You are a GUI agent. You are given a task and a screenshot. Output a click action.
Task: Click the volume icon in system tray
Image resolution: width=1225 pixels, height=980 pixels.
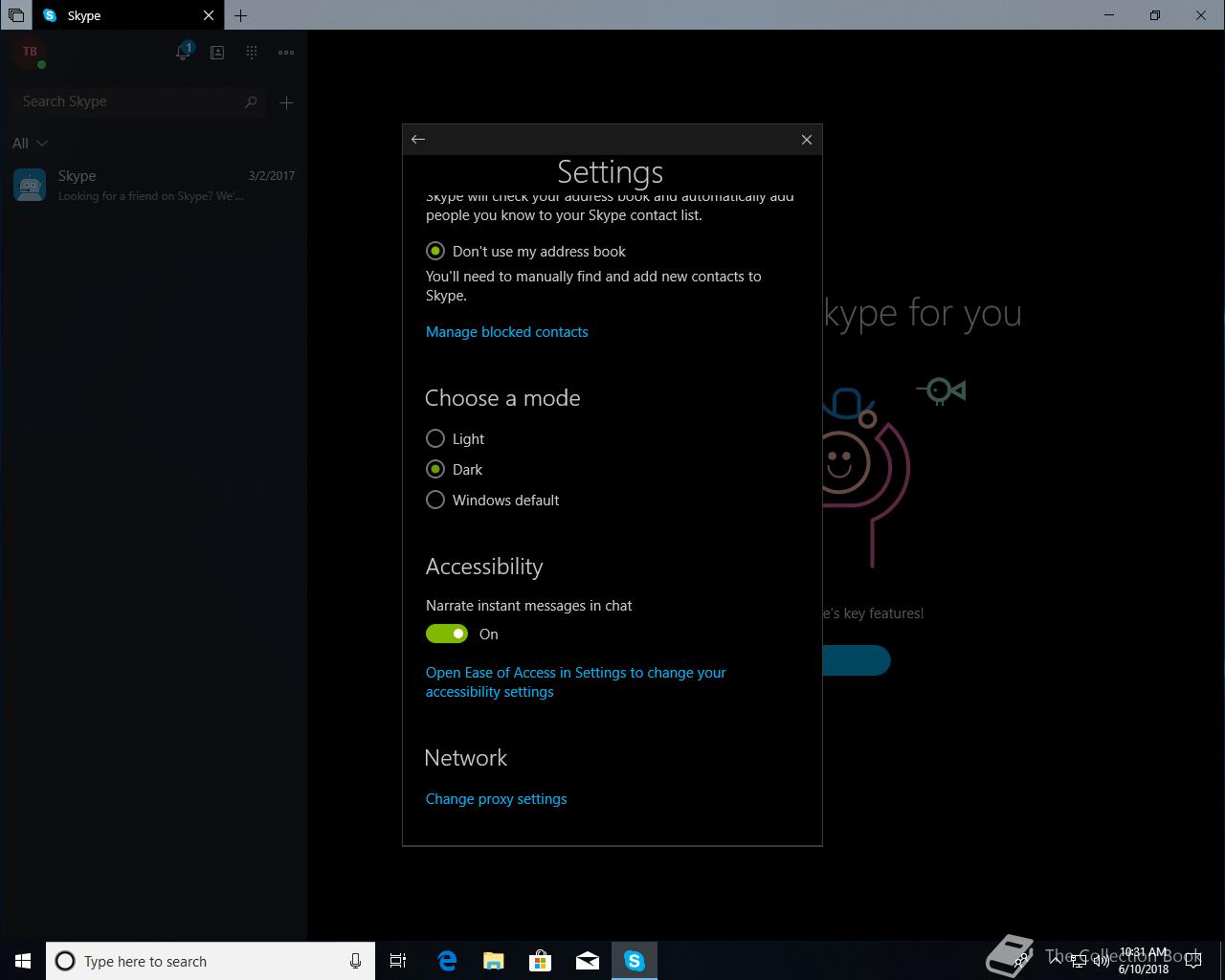tap(1101, 961)
